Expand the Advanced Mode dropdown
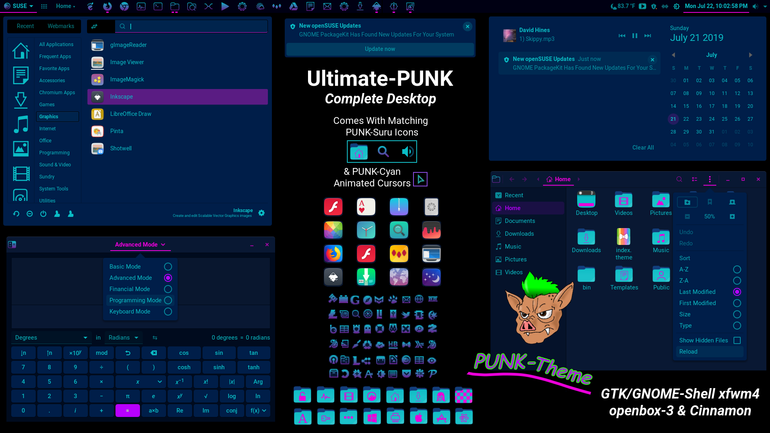The image size is (770, 433). pos(140,244)
